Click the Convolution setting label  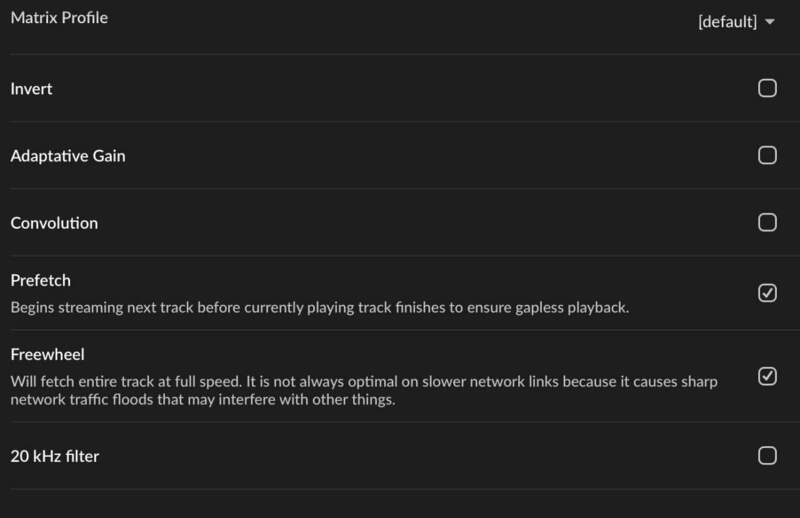click(x=54, y=223)
